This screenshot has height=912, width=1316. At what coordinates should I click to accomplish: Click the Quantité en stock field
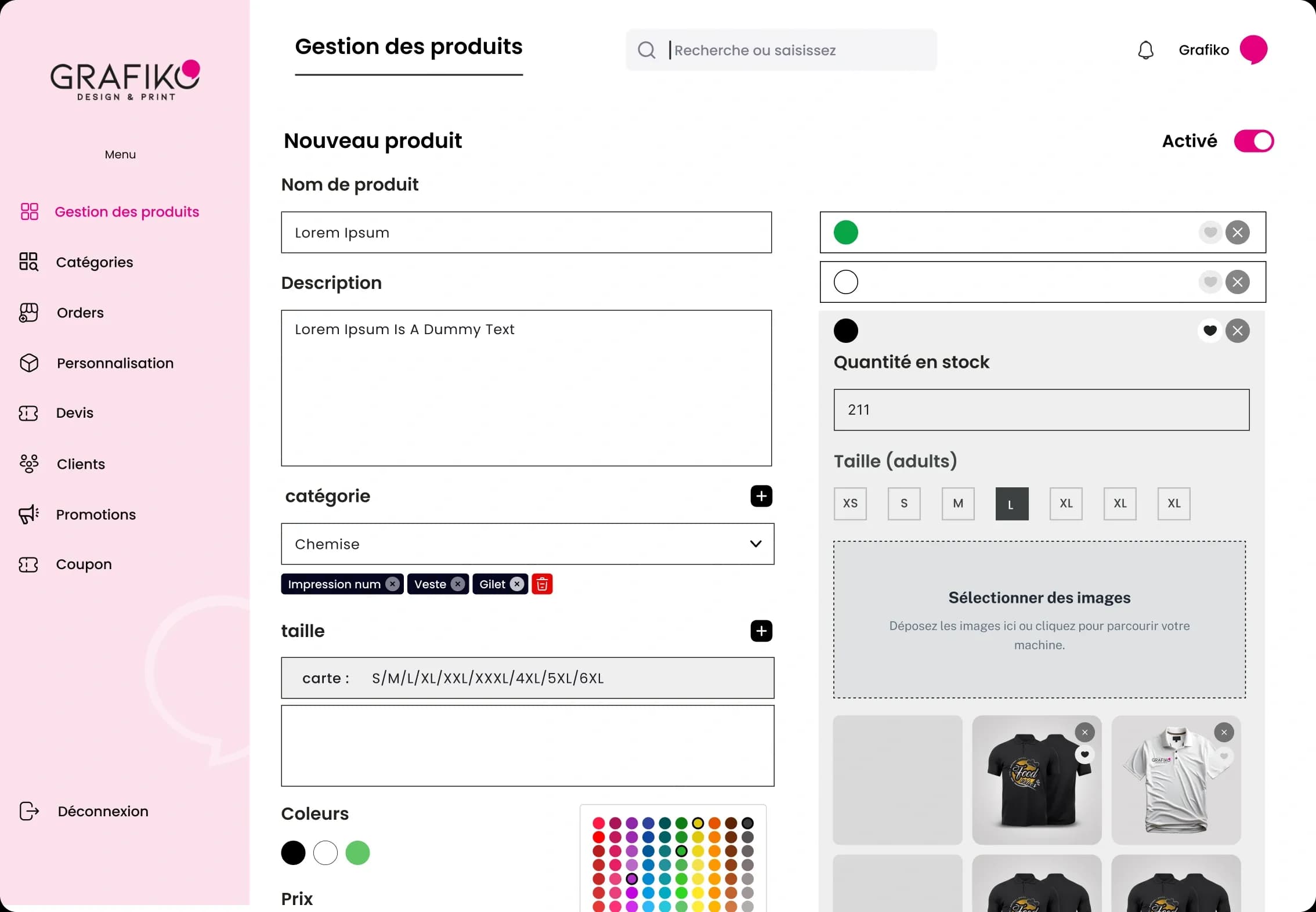[1041, 410]
